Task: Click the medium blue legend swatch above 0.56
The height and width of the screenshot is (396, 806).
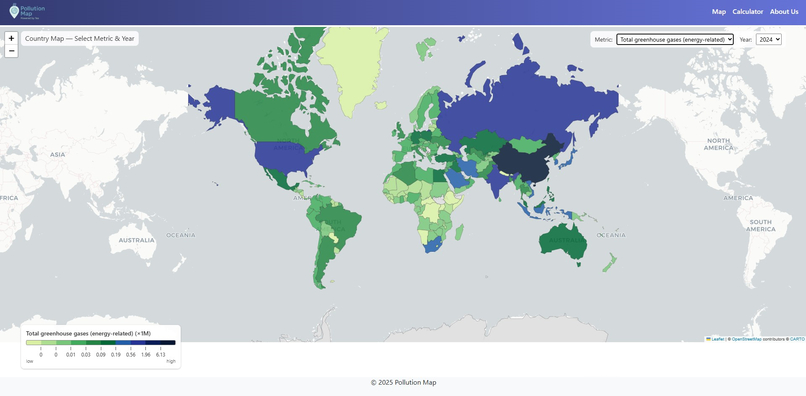Action: (x=123, y=343)
